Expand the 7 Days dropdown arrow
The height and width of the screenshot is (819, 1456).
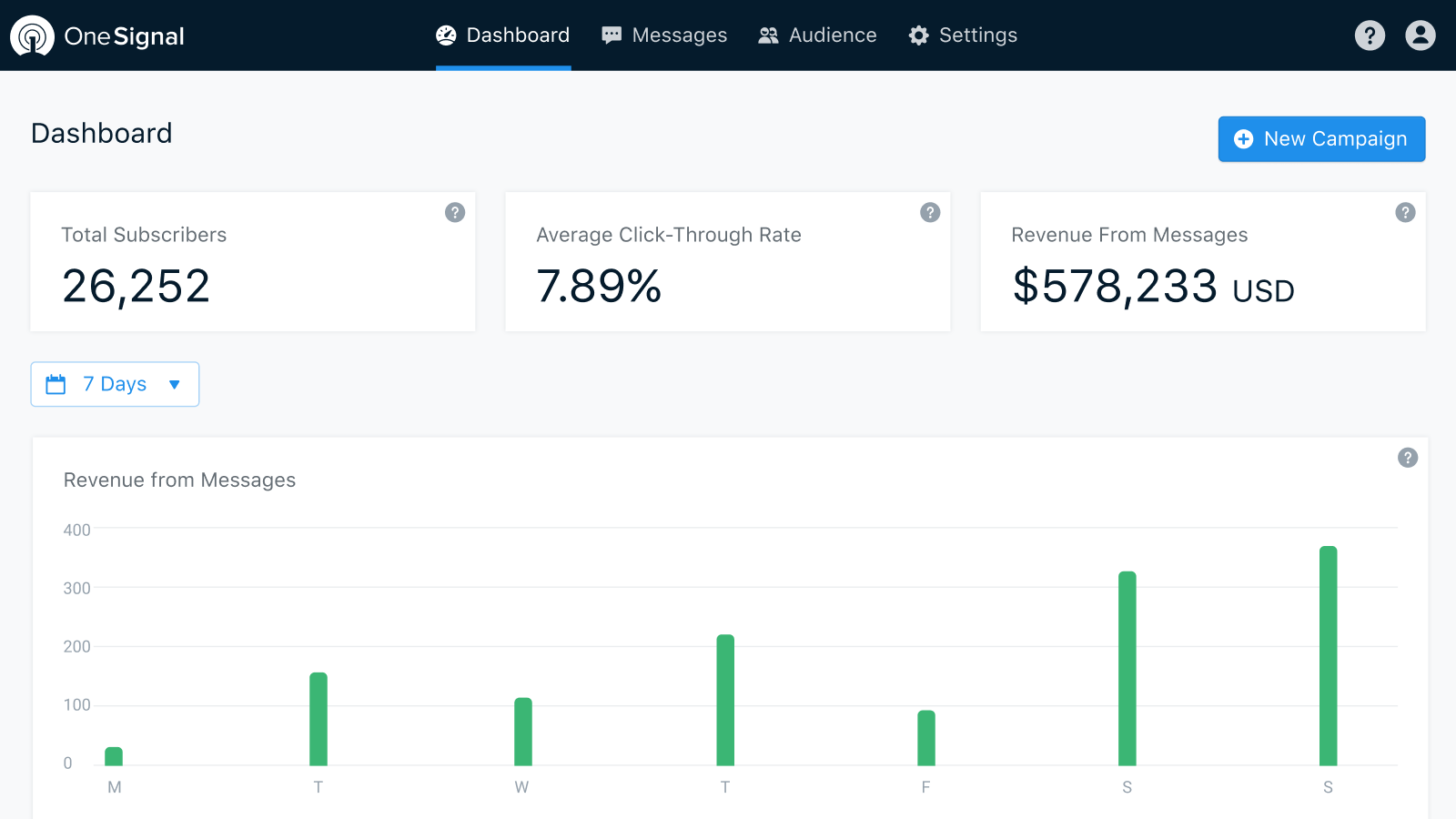(x=175, y=384)
